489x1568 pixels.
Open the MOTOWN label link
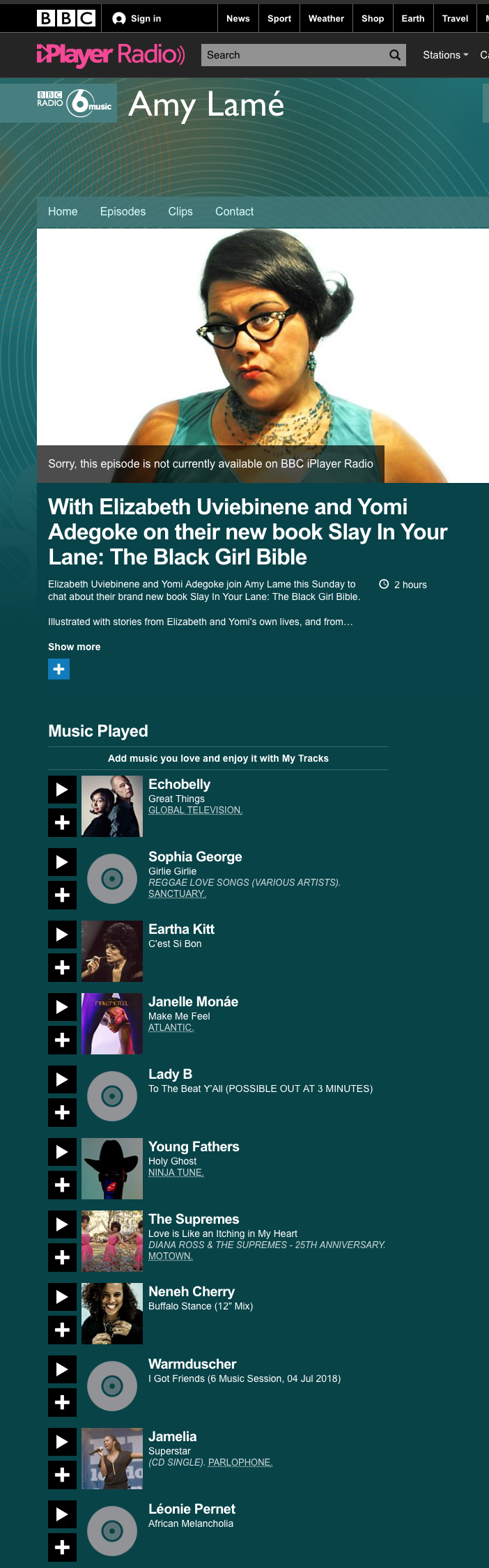pyautogui.click(x=170, y=1256)
